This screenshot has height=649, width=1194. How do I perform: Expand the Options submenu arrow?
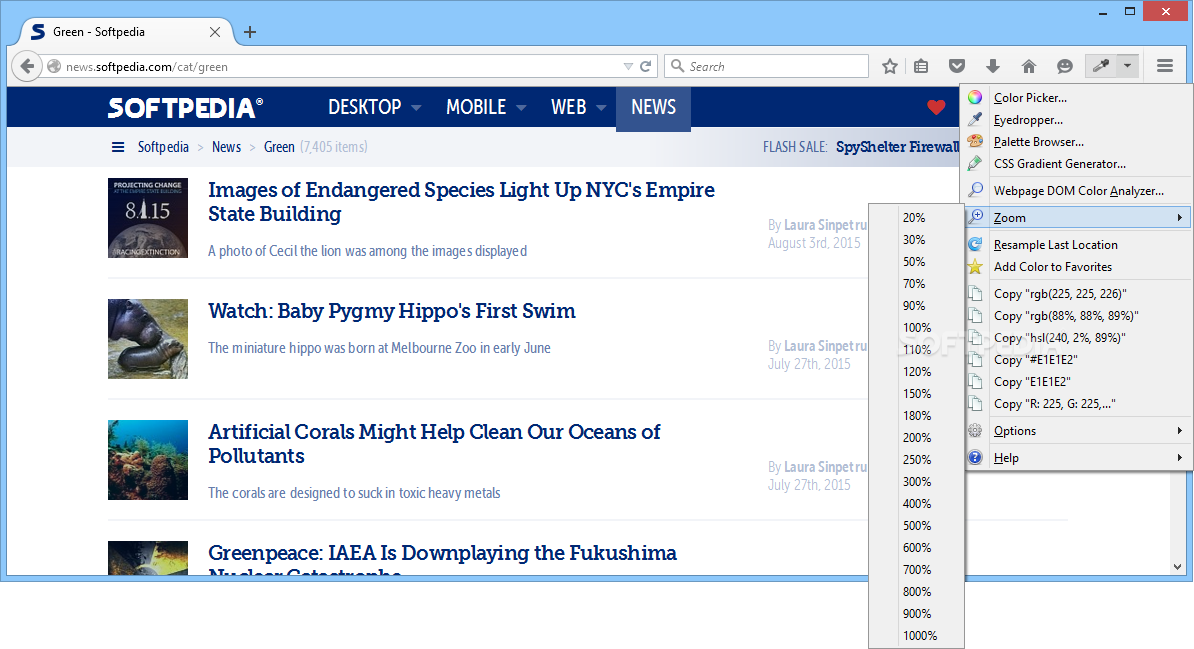pyautogui.click(x=1179, y=430)
